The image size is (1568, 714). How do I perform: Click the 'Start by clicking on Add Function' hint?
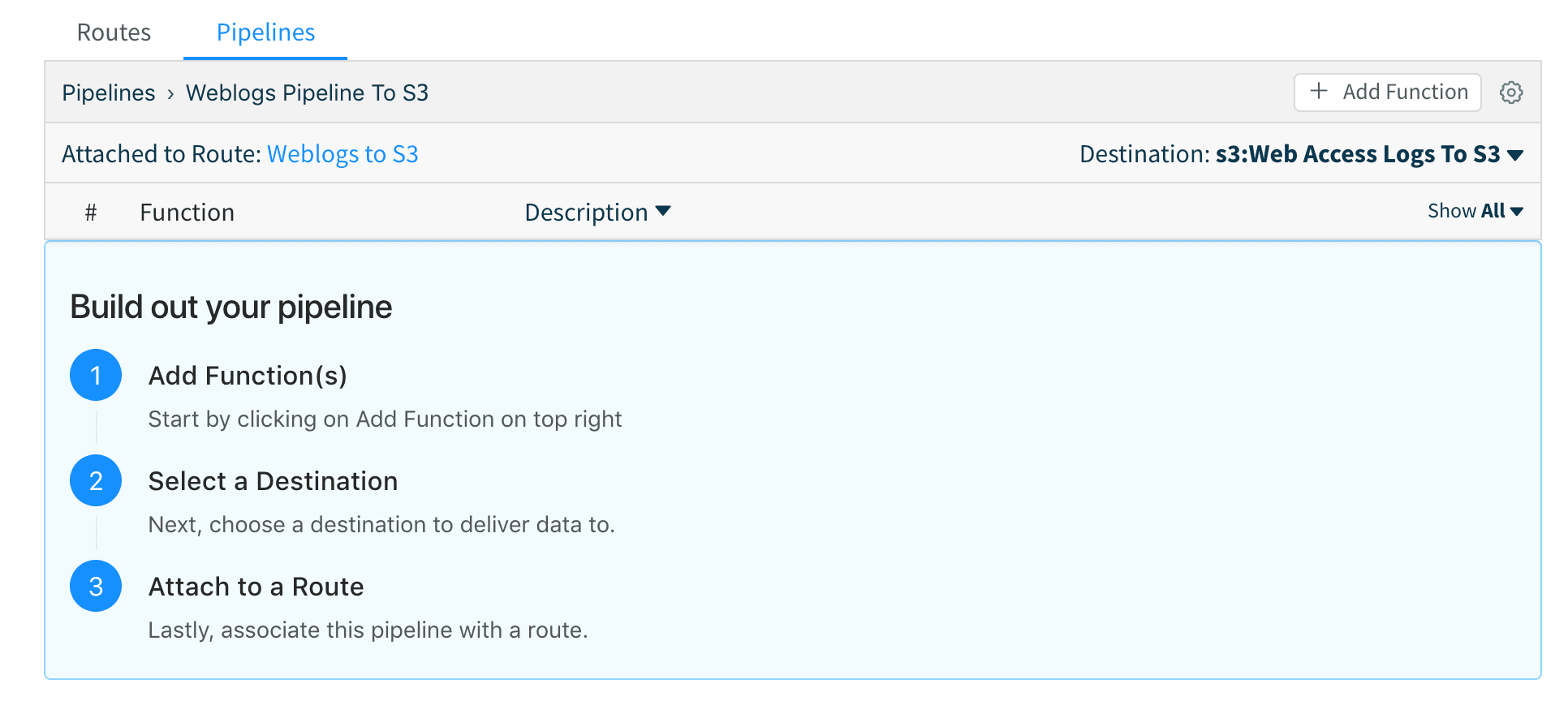[385, 419]
